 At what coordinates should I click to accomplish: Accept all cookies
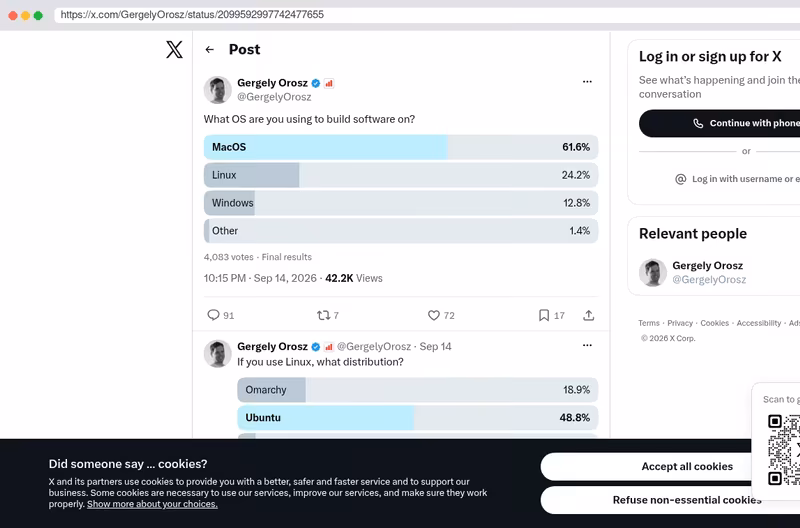tap(687, 466)
